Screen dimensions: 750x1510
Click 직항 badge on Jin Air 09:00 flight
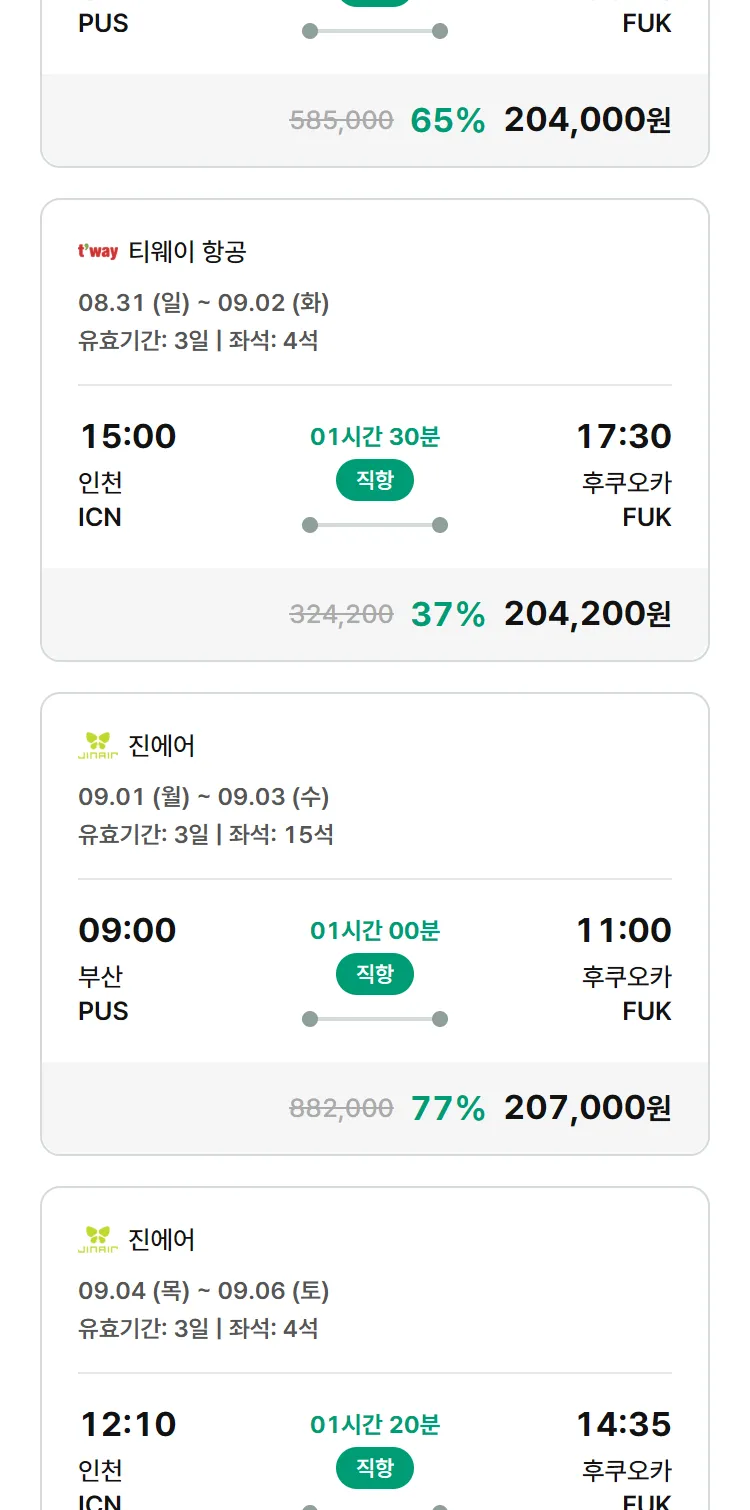(375, 975)
